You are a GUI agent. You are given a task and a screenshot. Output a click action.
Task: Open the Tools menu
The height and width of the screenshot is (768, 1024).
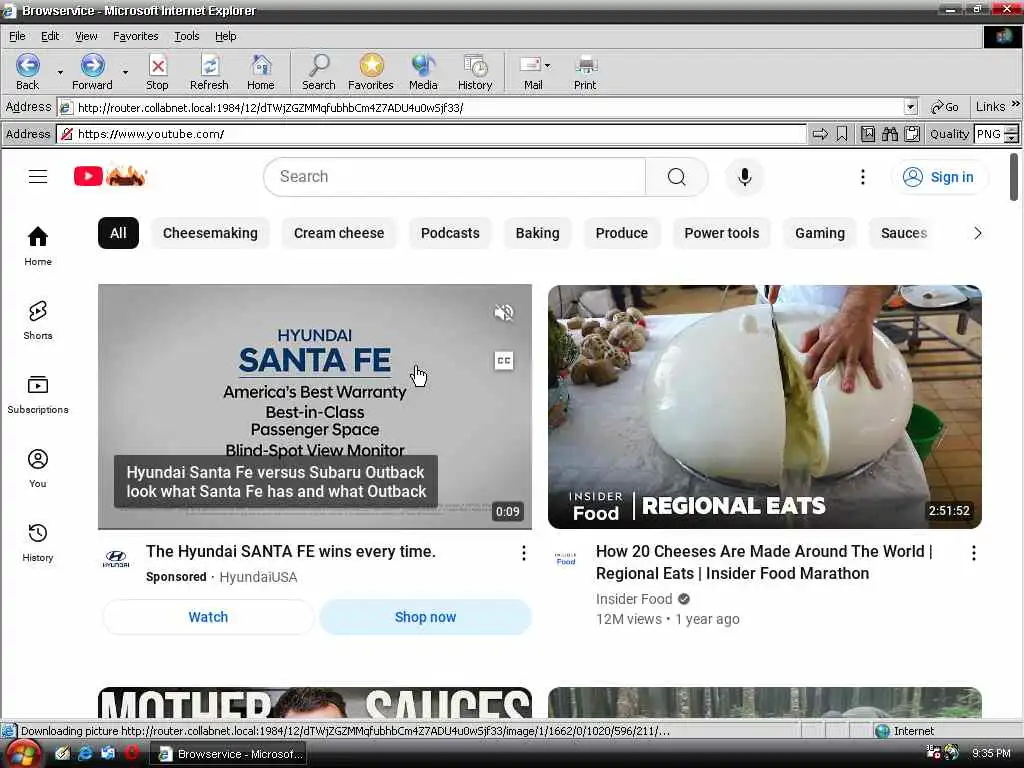click(x=186, y=36)
